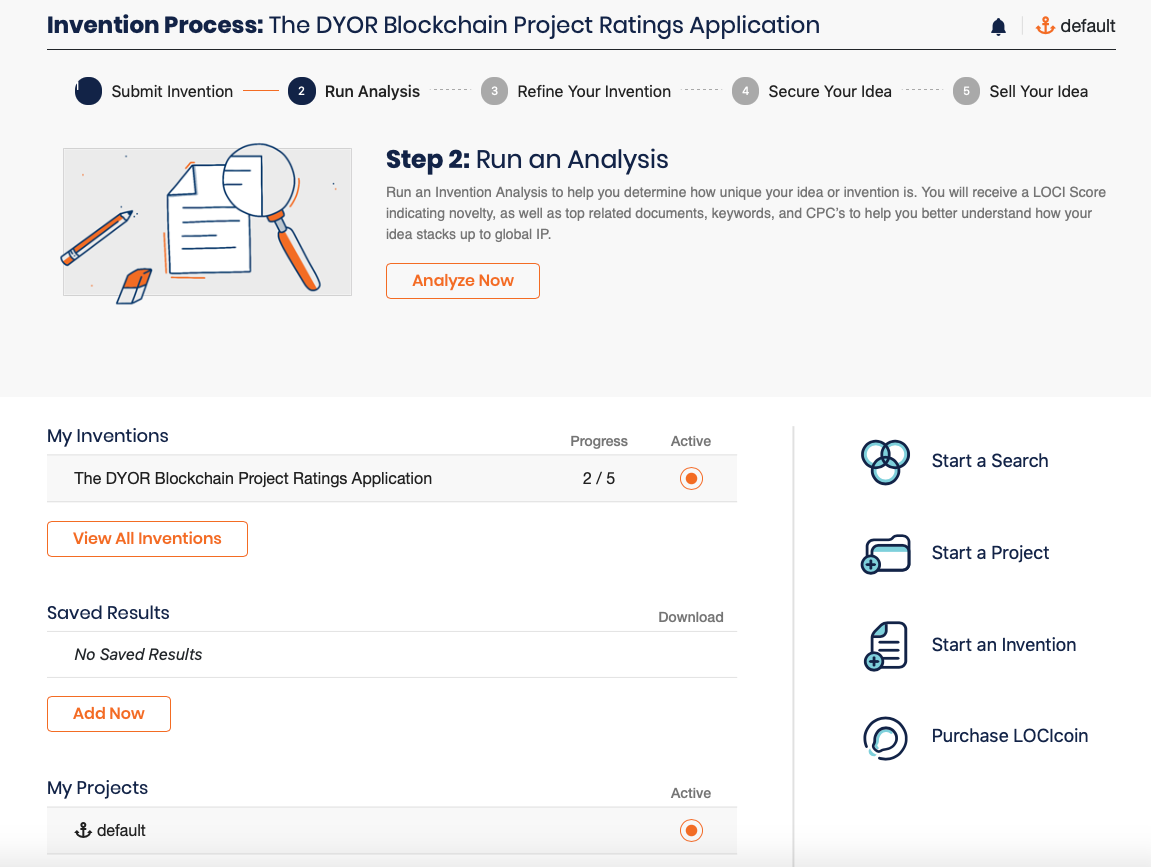Click the step 5 circle icon
The height and width of the screenshot is (867, 1151).
(x=966, y=91)
